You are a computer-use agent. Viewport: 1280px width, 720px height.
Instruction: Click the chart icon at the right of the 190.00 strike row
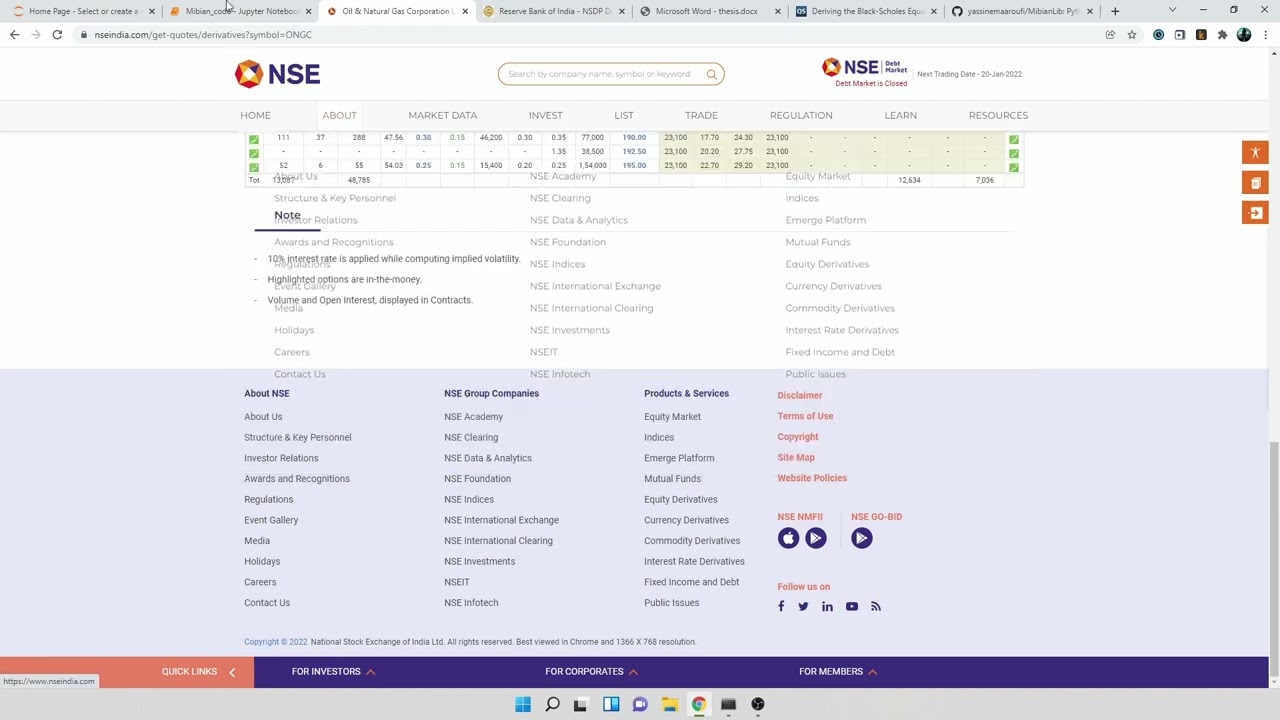(1014, 140)
